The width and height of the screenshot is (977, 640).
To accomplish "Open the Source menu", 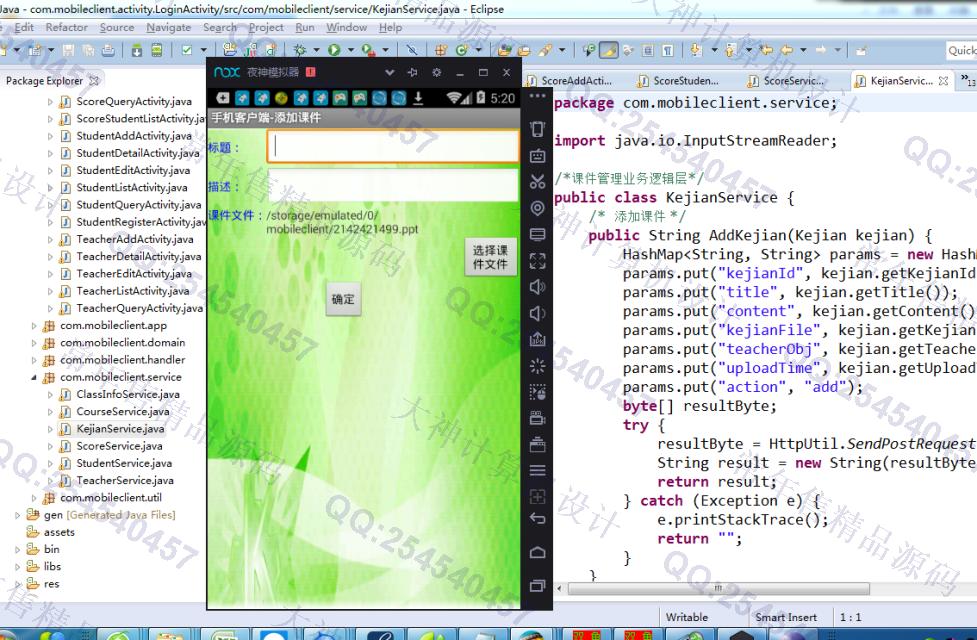I will point(117,27).
